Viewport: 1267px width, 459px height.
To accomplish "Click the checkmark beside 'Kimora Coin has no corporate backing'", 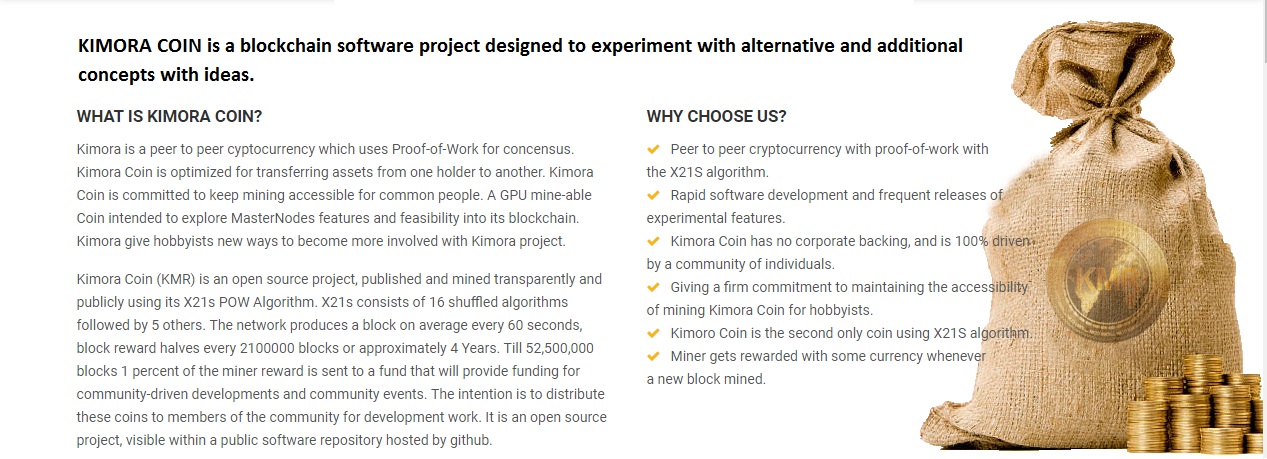I will coord(653,241).
